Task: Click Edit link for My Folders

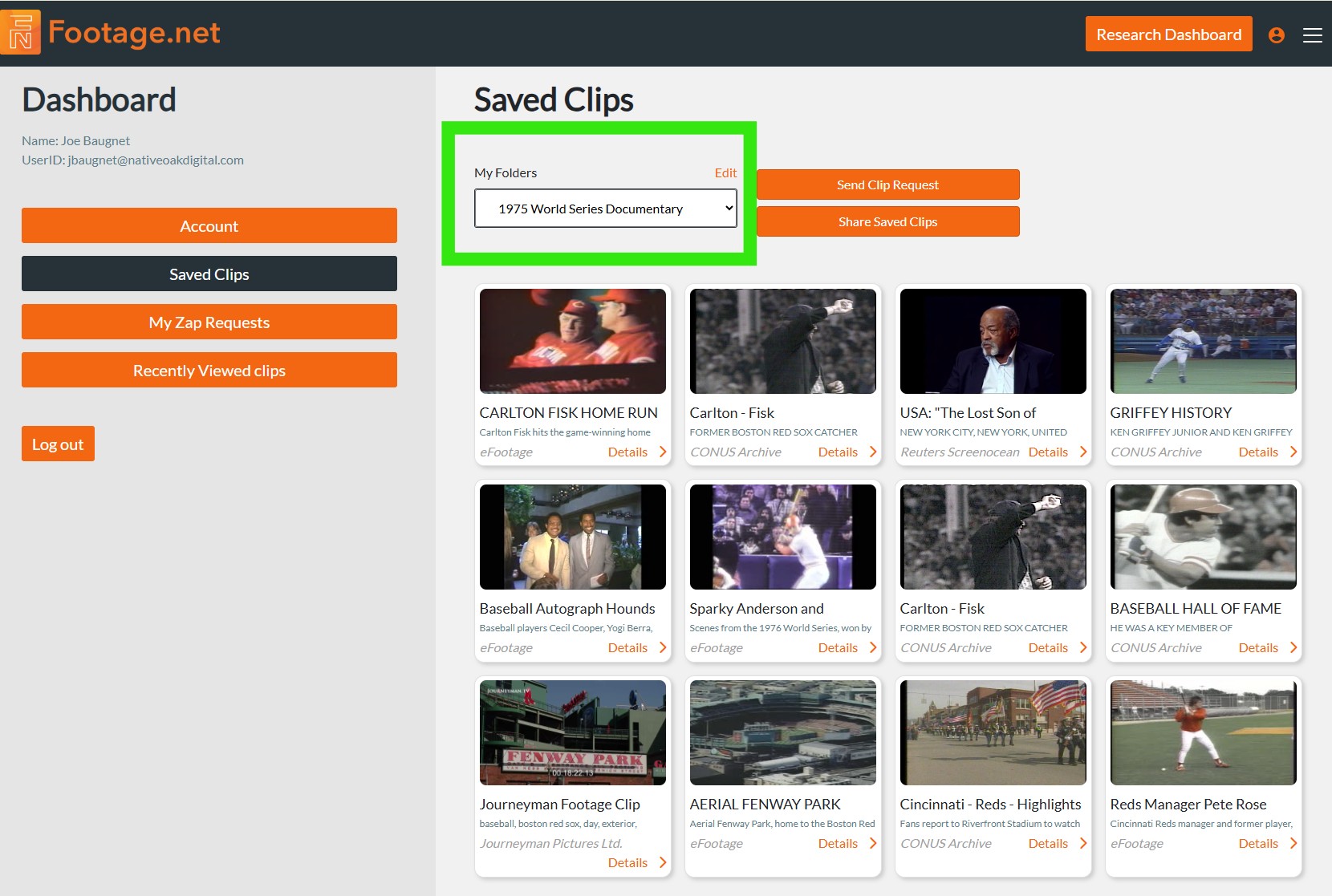Action: coord(725,172)
